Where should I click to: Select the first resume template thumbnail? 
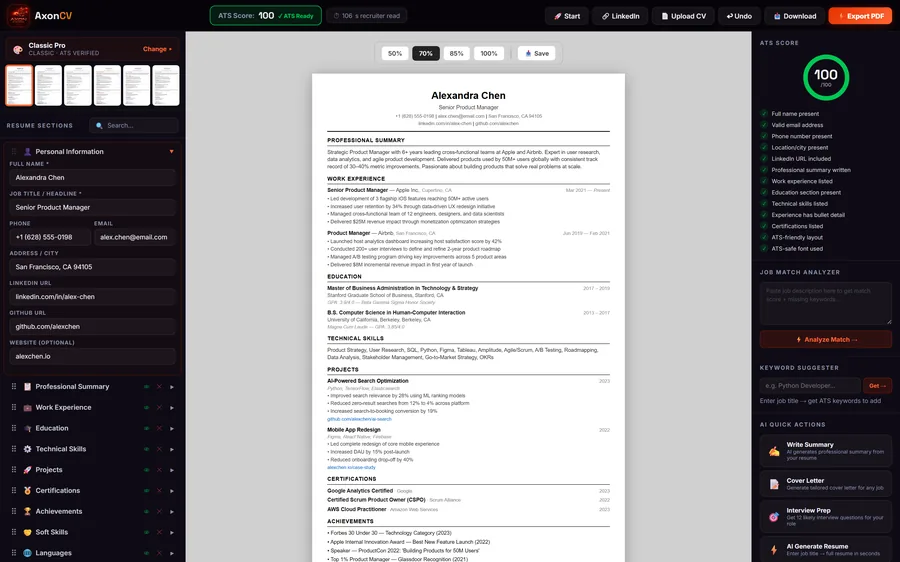pos(19,86)
